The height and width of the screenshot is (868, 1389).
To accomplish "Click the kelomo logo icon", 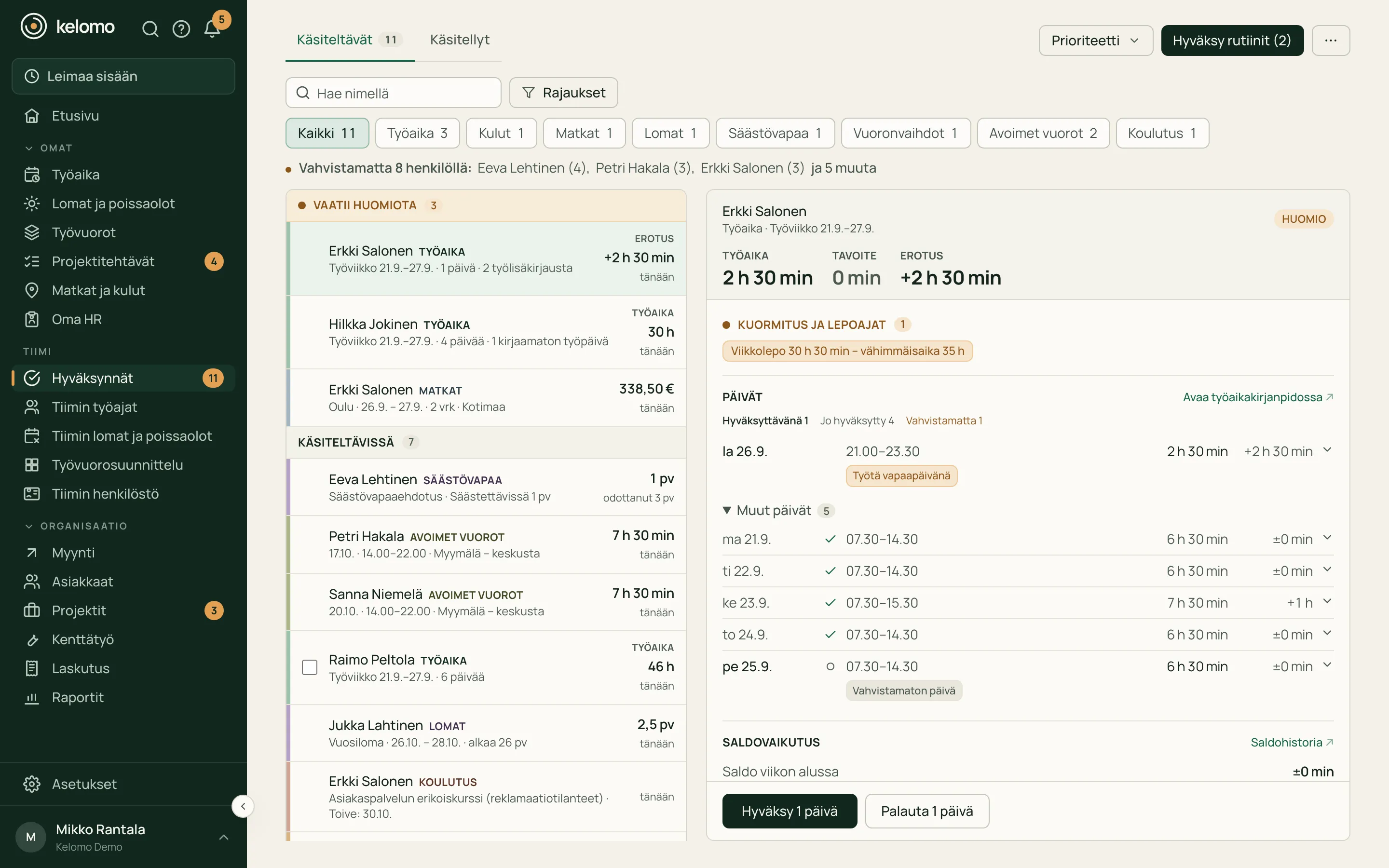I will 34,27.
